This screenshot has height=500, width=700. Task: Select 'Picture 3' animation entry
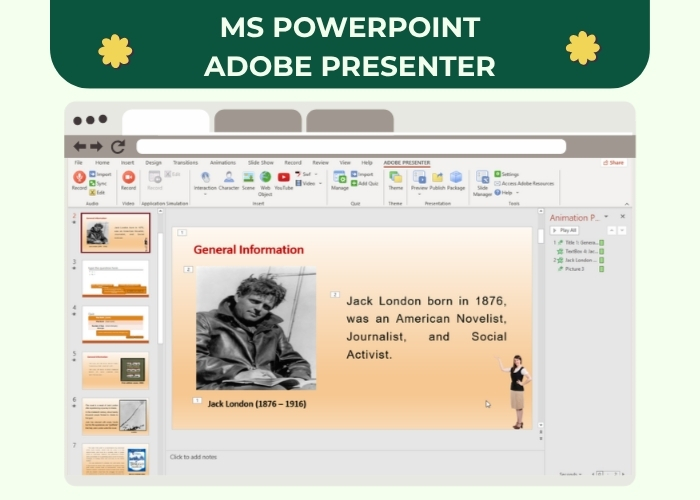[x=579, y=269]
